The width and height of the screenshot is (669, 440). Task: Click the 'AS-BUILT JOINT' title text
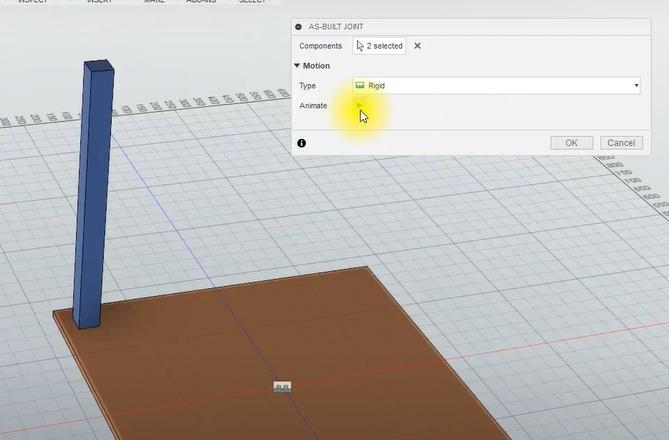pyautogui.click(x=336, y=26)
